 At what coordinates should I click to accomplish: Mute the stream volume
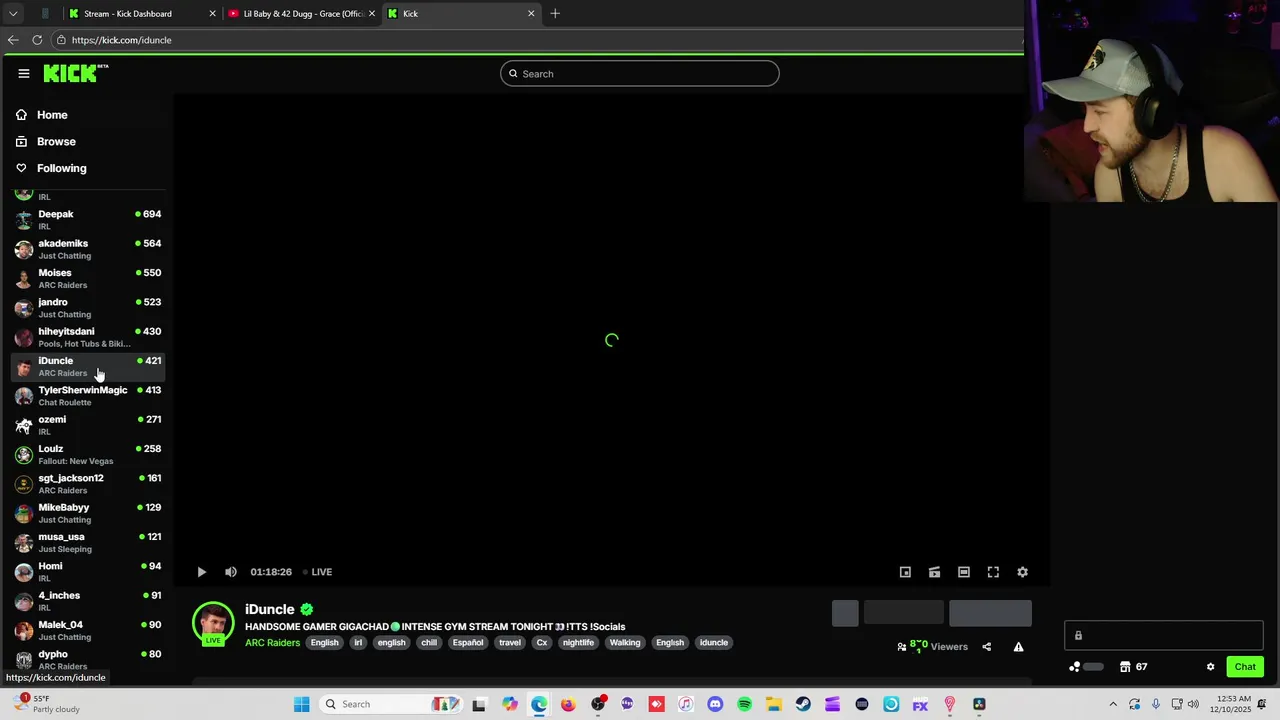pos(231,572)
